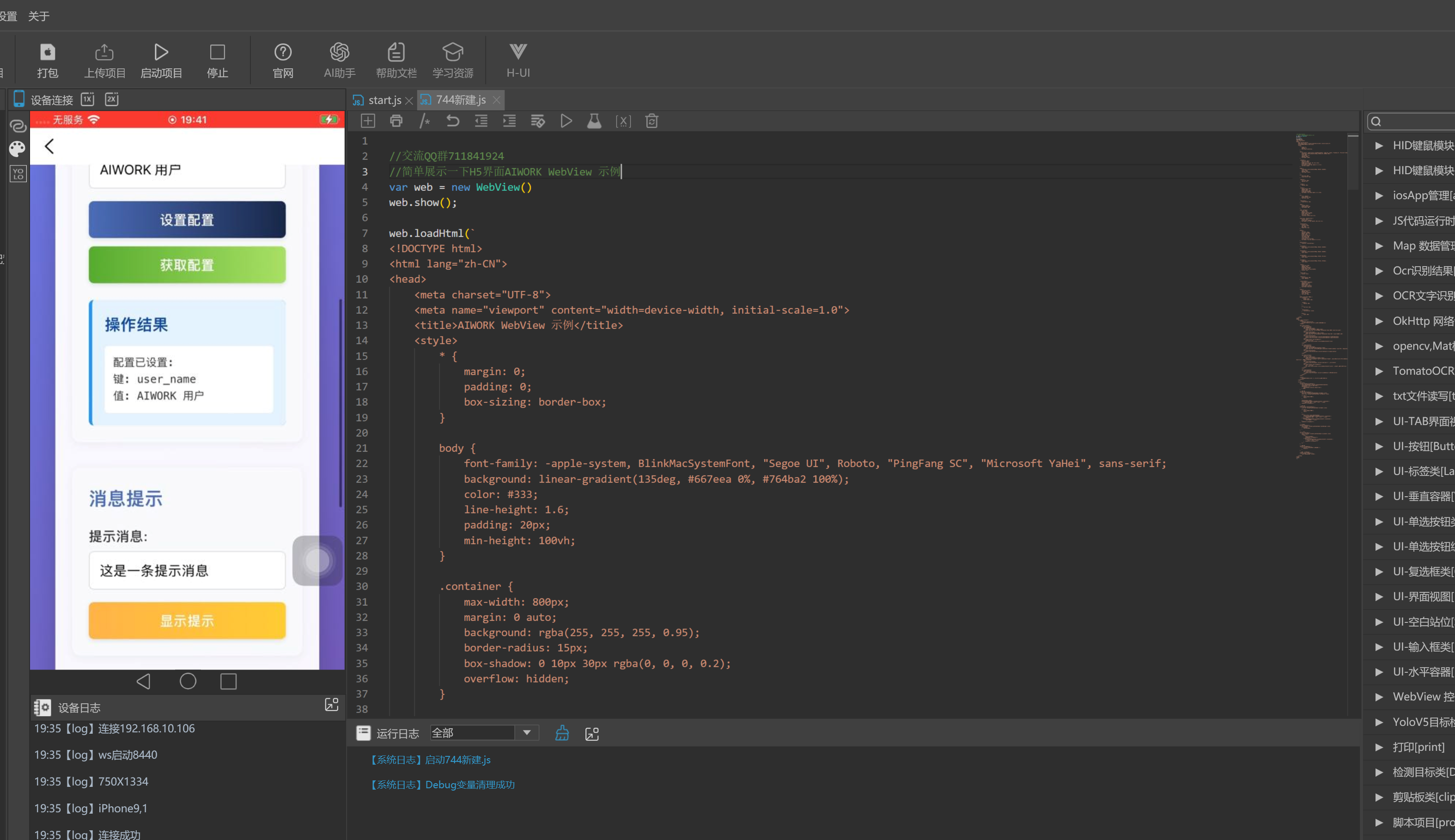Expand the WebView 控件 item
1455x840 pixels.
click(x=1379, y=697)
